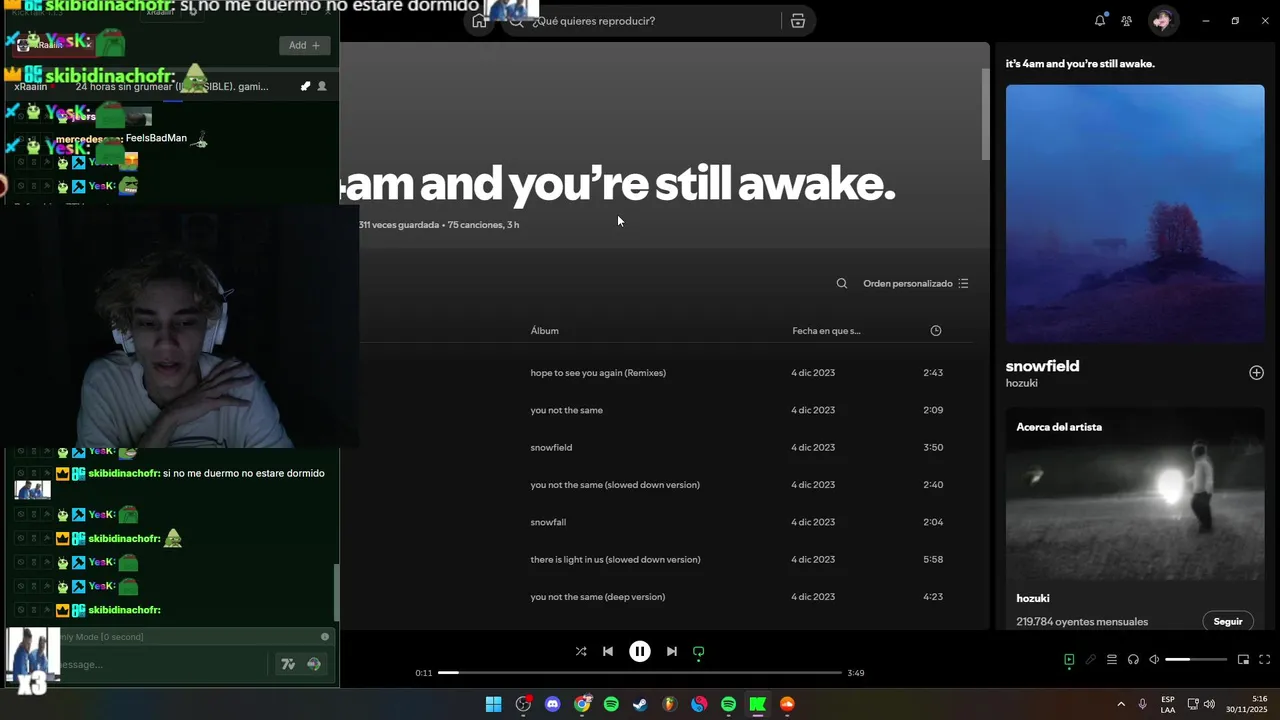Sort by the duration clock column
This screenshot has height=720, width=1280.
point(936,331)
